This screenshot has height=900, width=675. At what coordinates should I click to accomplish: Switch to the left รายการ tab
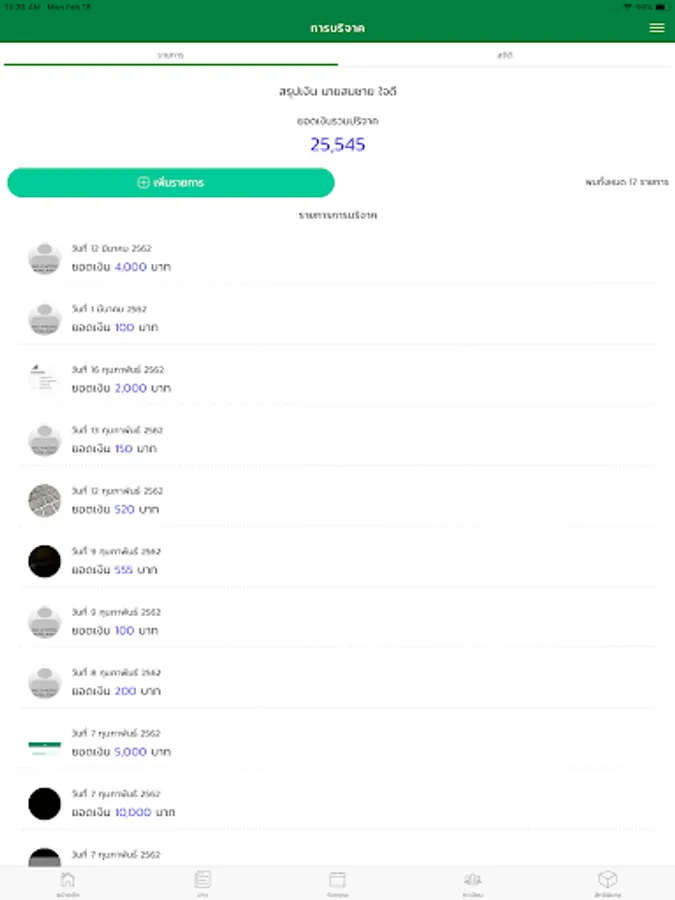click(170, 56)
